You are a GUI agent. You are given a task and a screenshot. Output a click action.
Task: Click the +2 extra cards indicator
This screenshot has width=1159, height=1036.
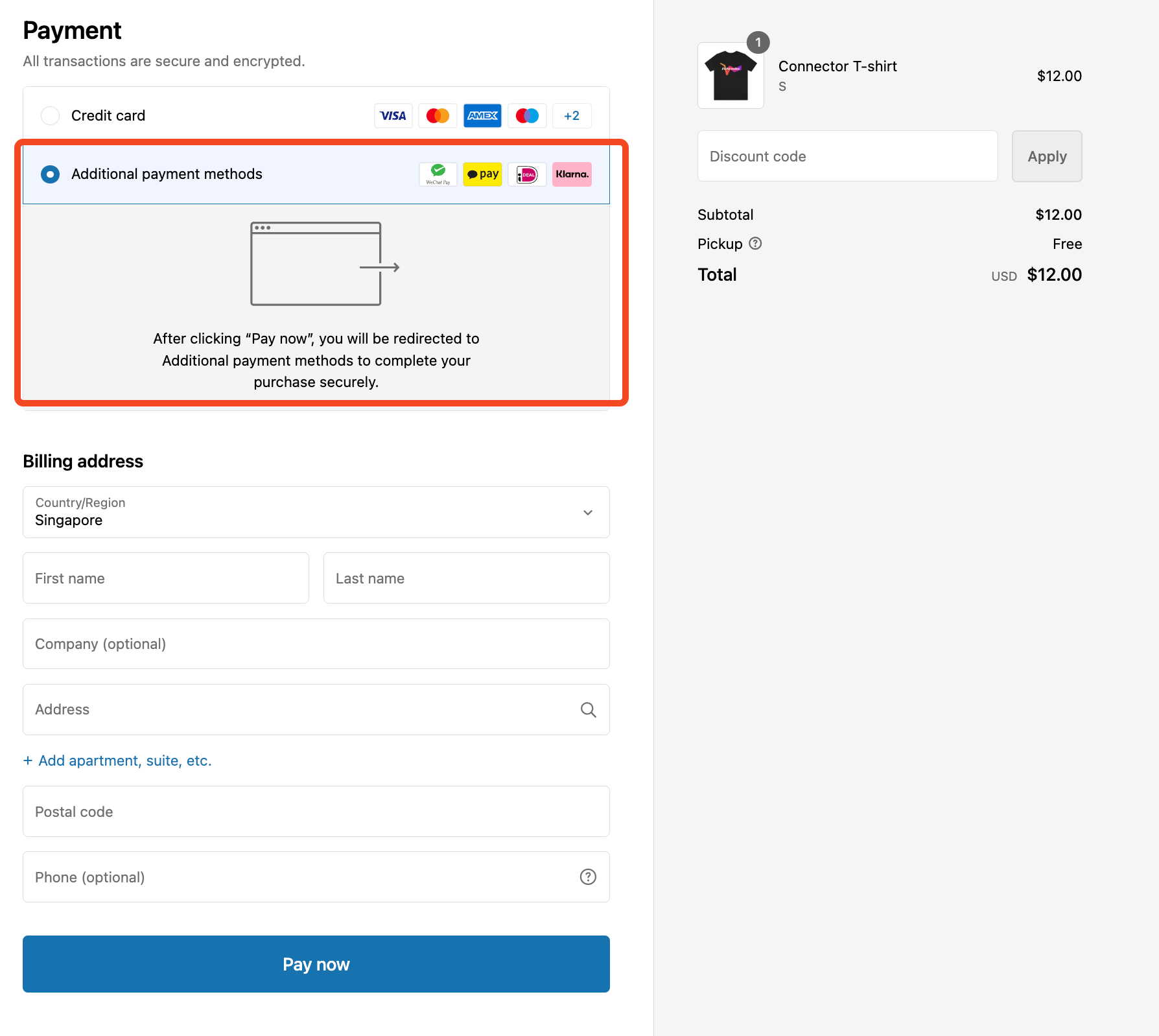pos(572,115)
